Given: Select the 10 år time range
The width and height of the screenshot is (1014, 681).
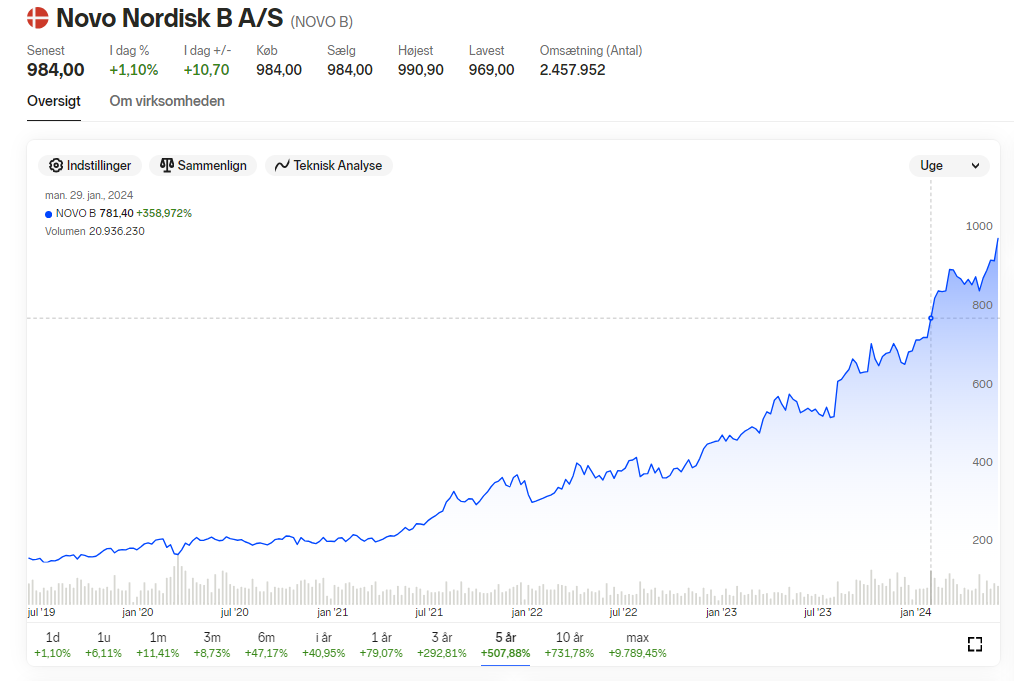Looking at the screenshot, I should [x=569, y=645].
